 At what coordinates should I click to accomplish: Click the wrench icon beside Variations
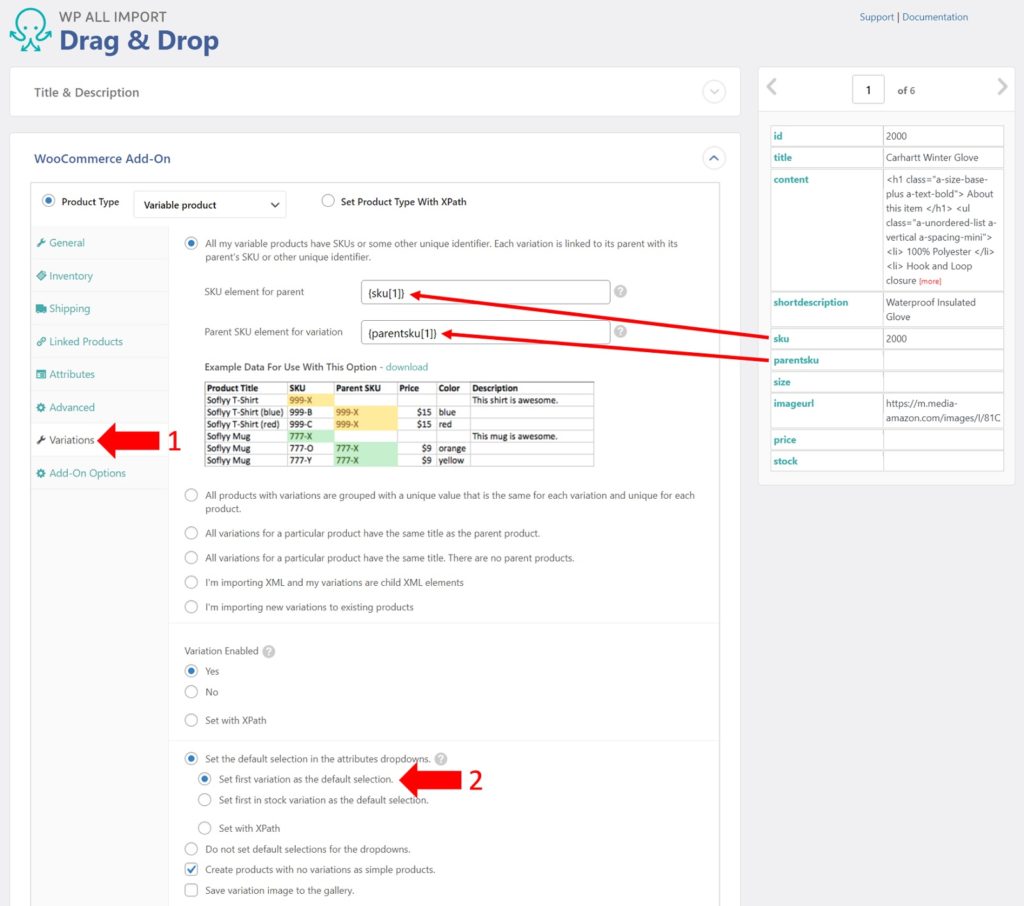click(41, 440)
